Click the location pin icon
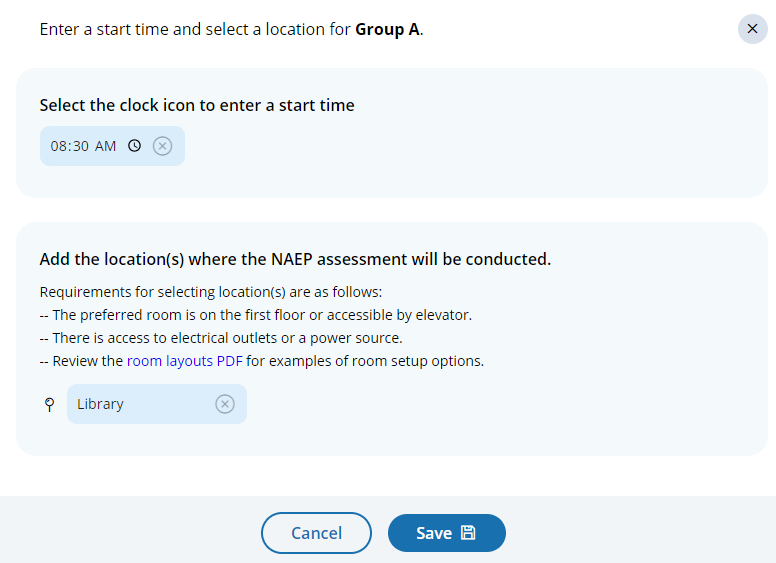Image resolution: width=776 pixels, height=563 pixels. pos(50,404)
